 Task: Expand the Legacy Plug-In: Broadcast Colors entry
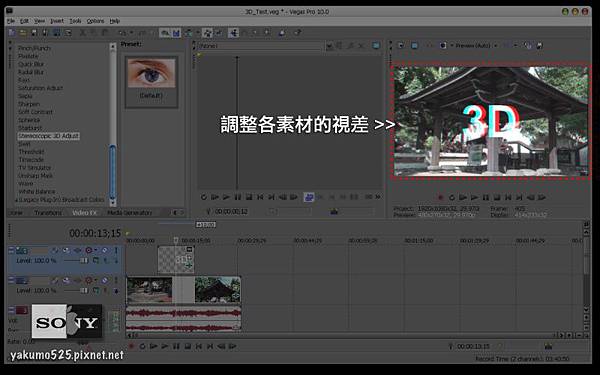click(x=16, y=200)
